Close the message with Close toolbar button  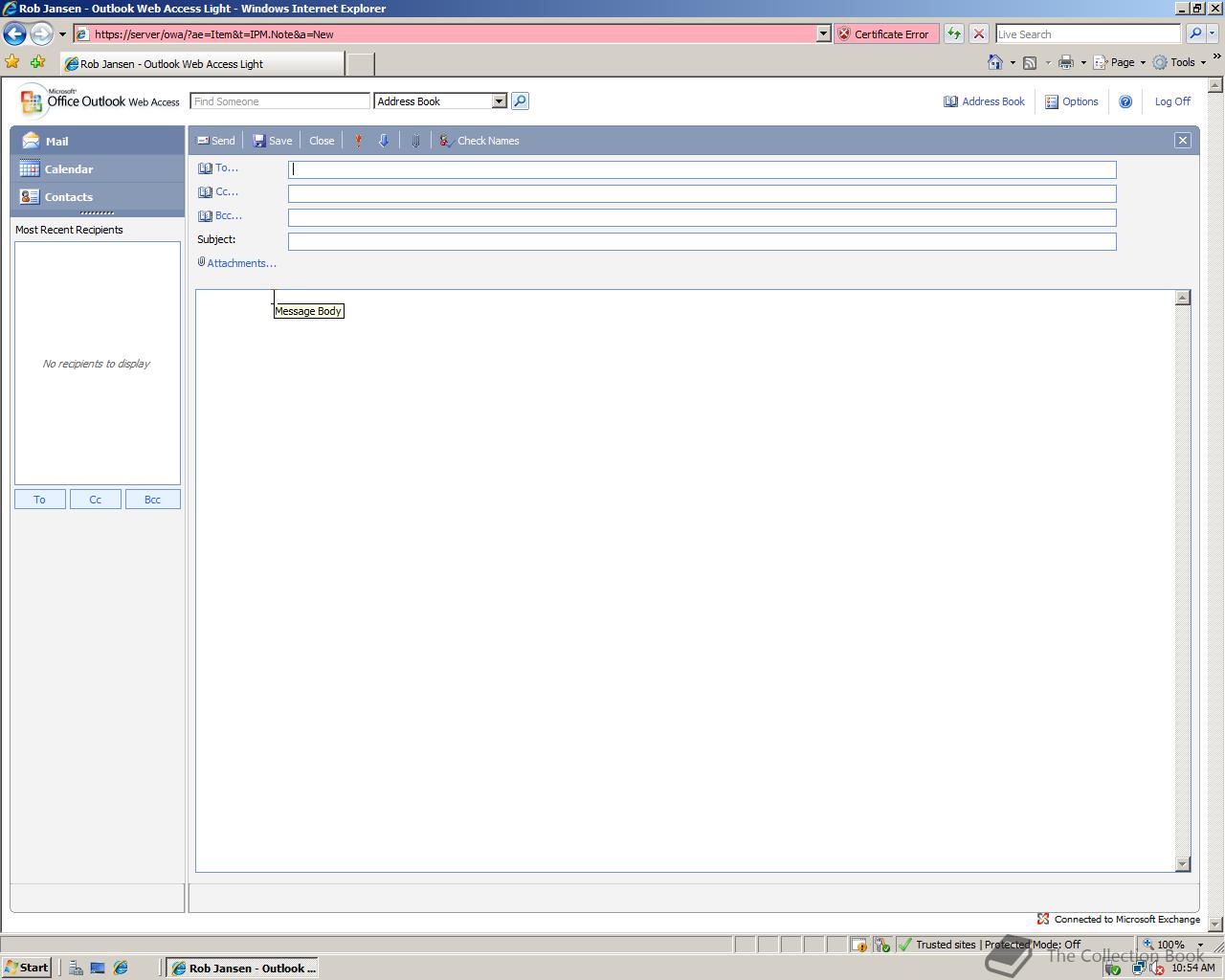pyautogui.click(x=322, y=141)
